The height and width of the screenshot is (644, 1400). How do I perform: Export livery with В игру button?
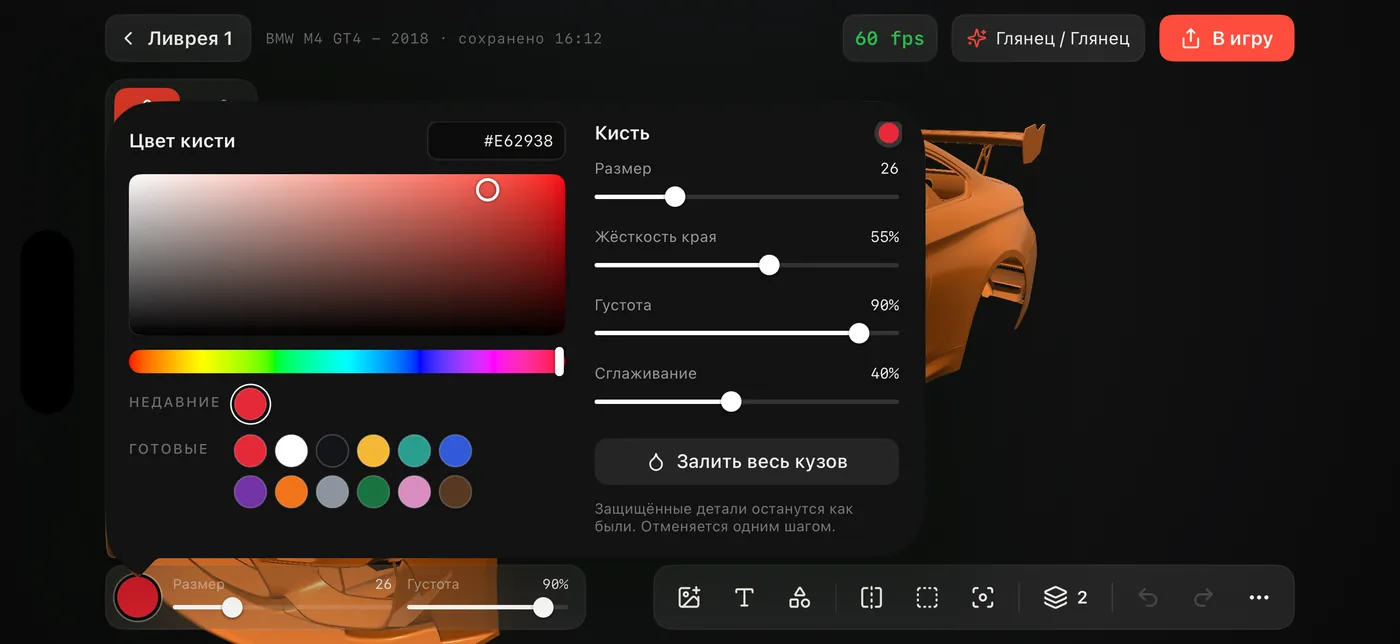(1227, 39)
